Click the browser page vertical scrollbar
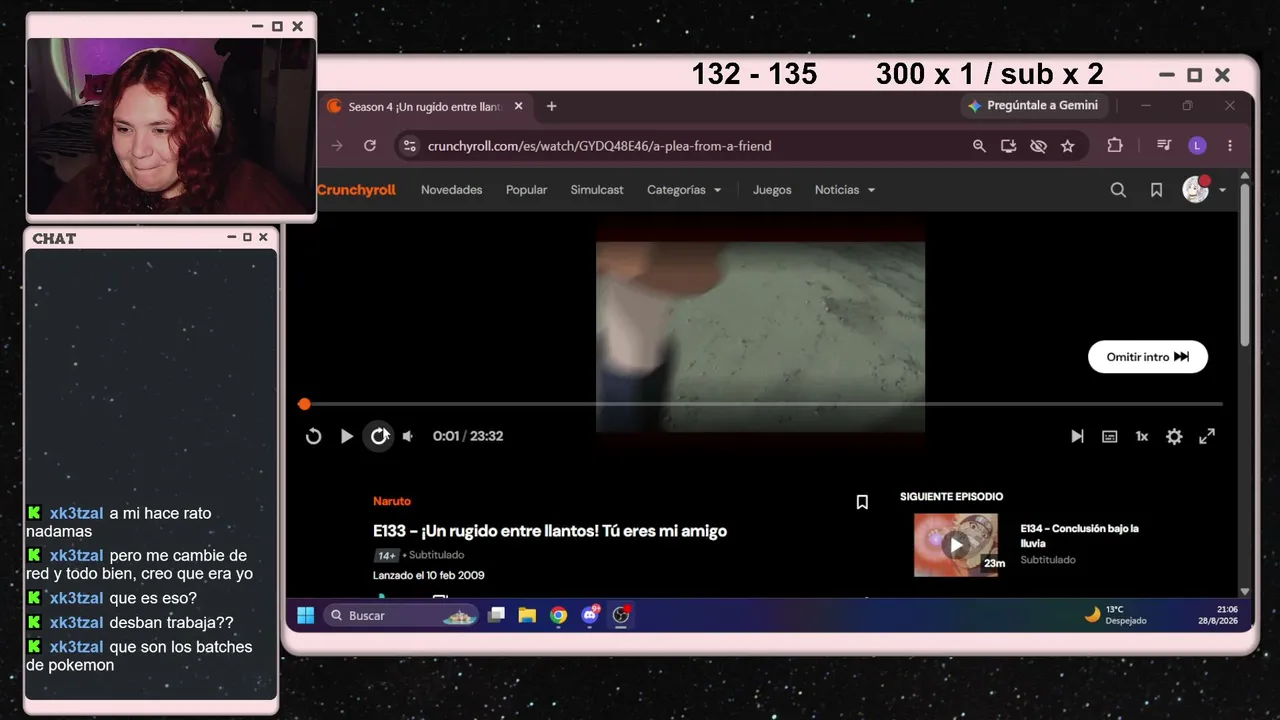 pos(1245,266)
